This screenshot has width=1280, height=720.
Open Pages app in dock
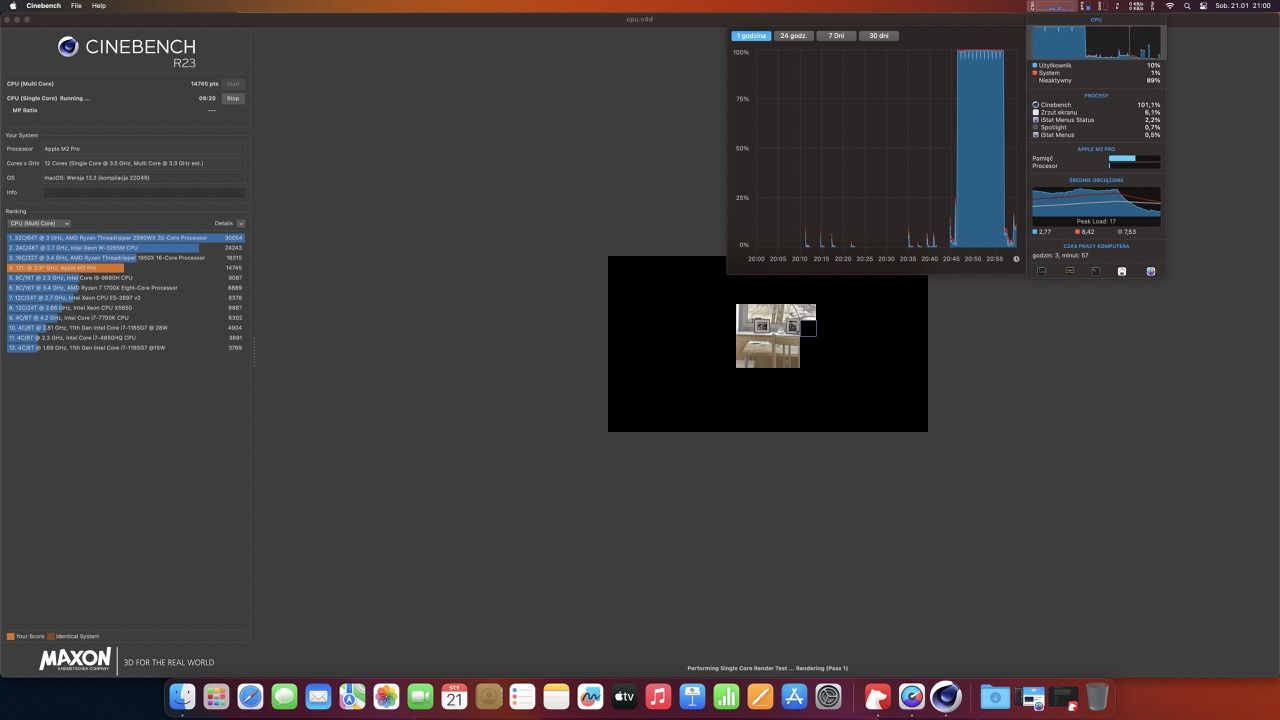pos(761,696)
